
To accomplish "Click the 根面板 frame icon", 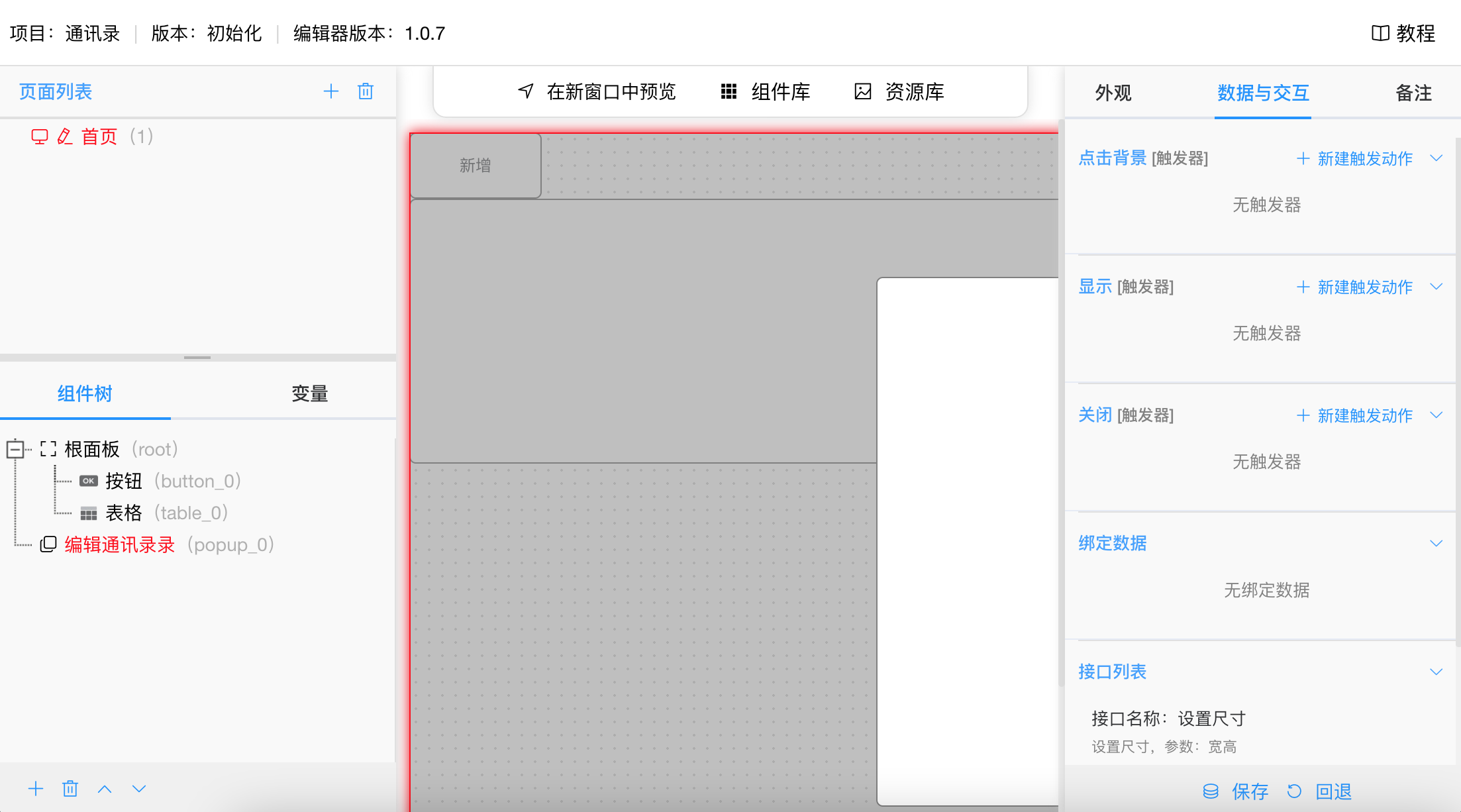I will point(48,449).
